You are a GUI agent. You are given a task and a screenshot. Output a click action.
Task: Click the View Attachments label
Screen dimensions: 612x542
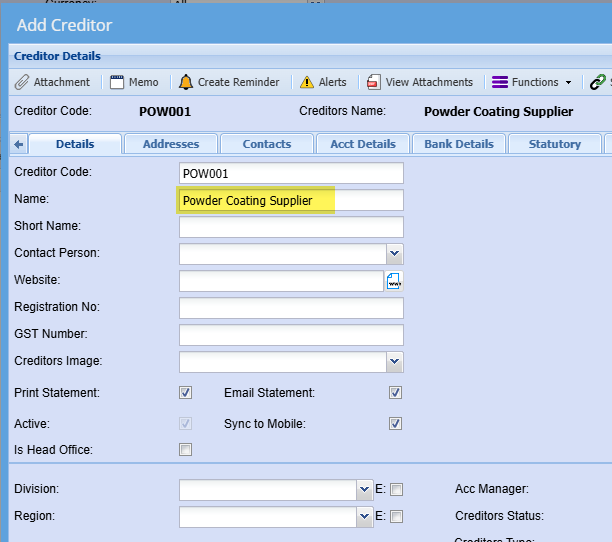429,82
